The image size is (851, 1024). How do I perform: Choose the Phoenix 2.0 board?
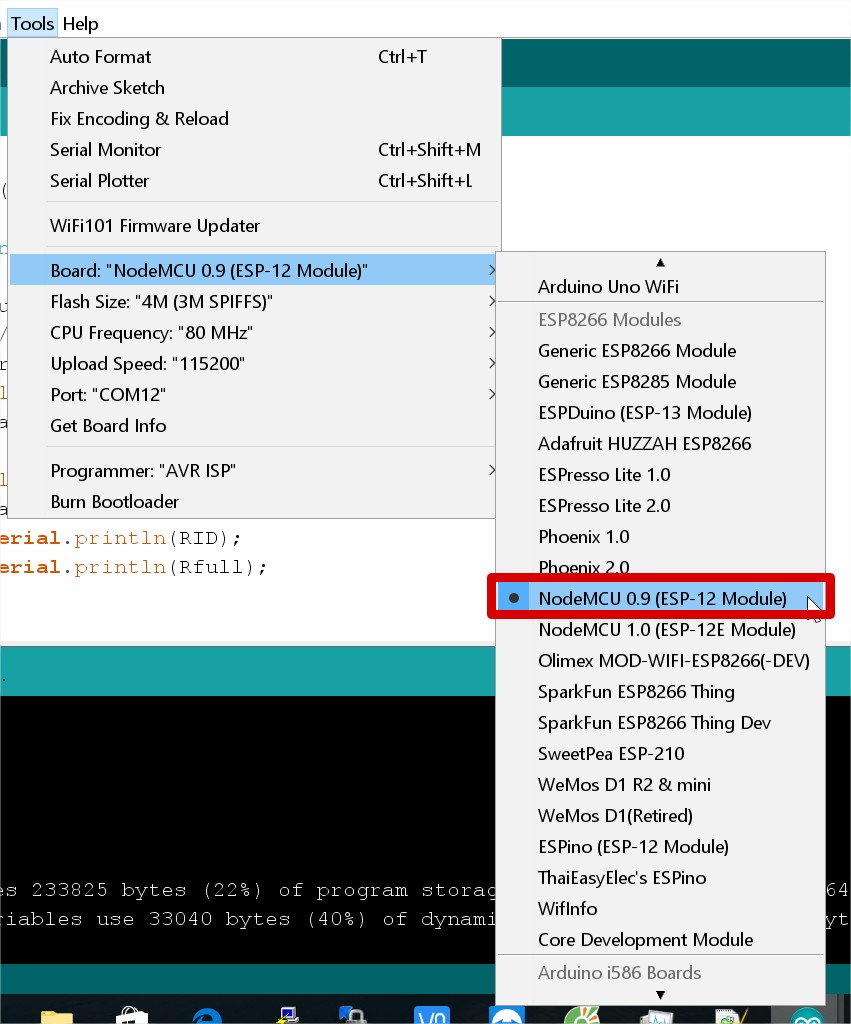click(x=660, y=566)
